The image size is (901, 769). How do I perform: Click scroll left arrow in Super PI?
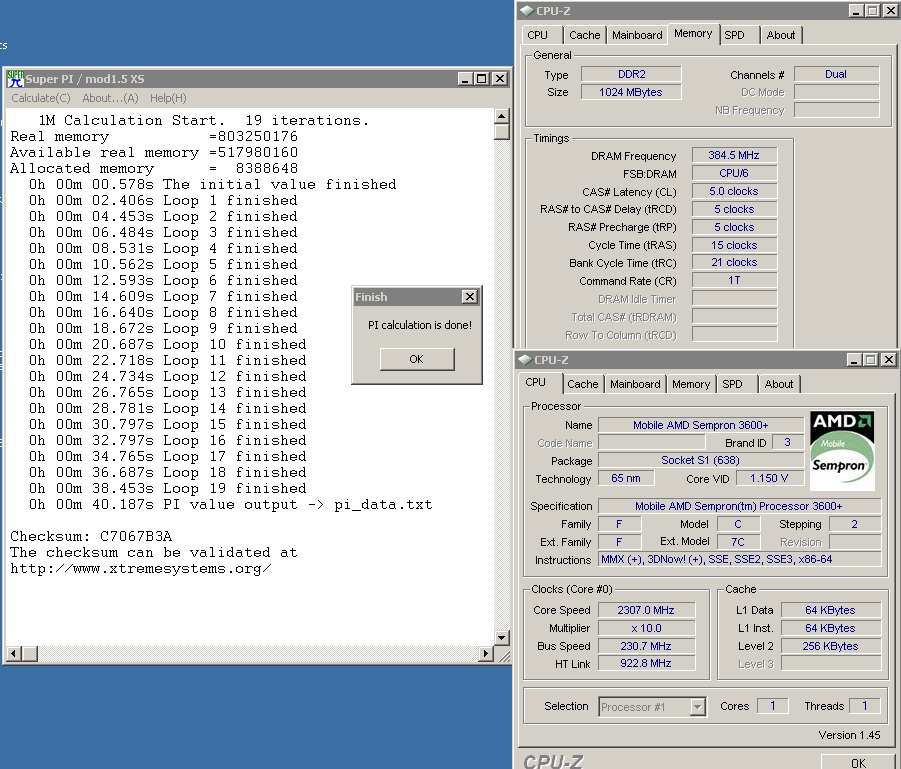click(x=14, y=653)
